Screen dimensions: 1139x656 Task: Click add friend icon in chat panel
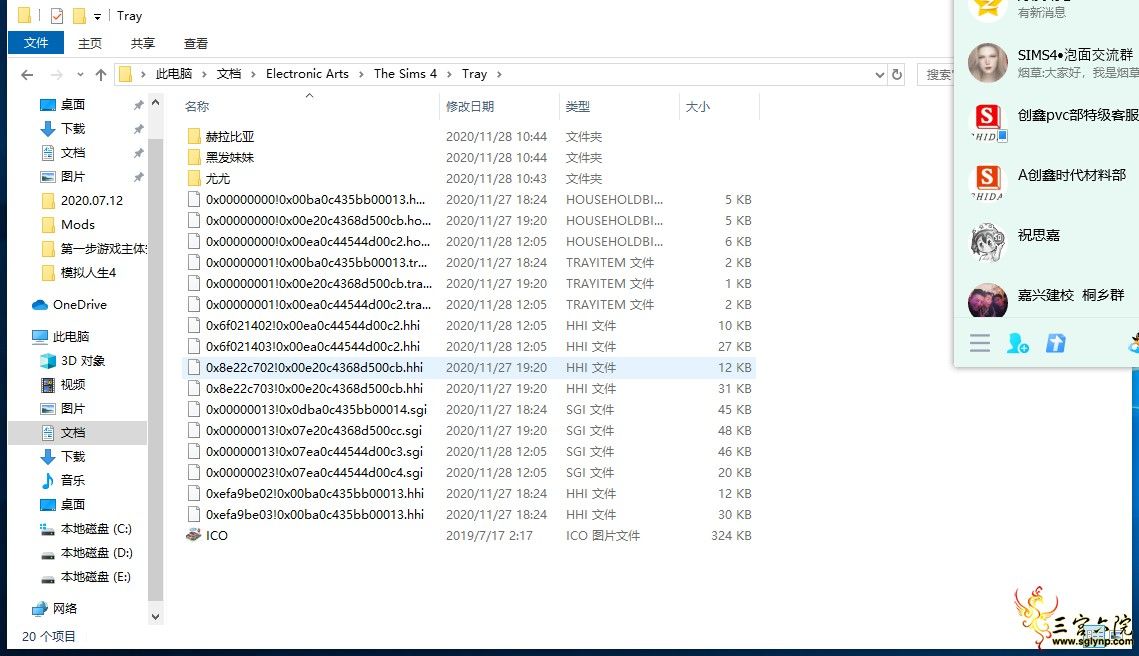pyautogui.click(x=1018, y=343)
